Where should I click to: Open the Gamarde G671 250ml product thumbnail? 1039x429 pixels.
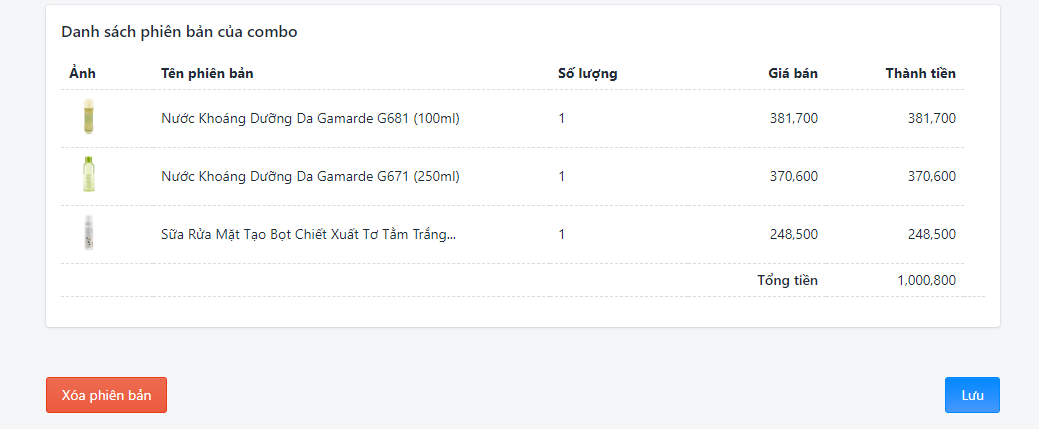click(89, 174)
